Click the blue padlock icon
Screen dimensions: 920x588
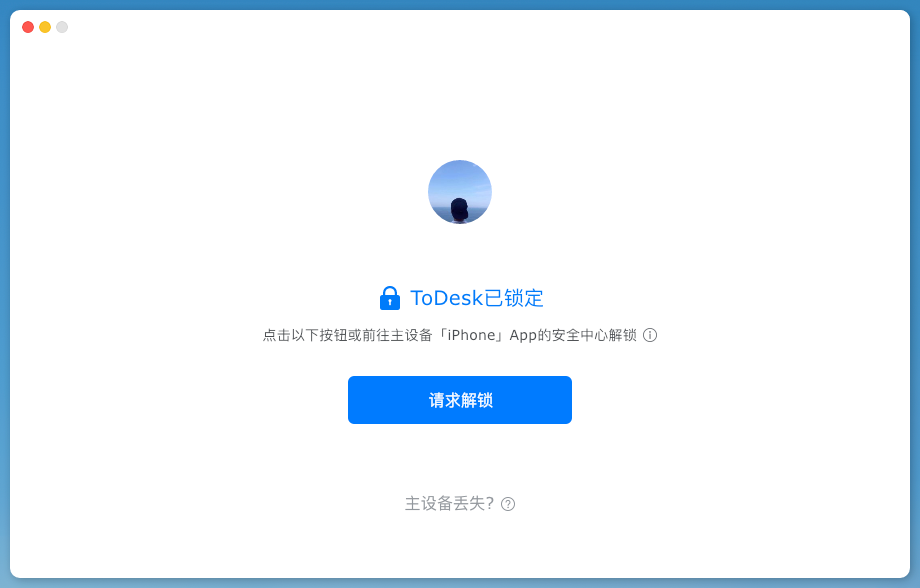(390, 298)
